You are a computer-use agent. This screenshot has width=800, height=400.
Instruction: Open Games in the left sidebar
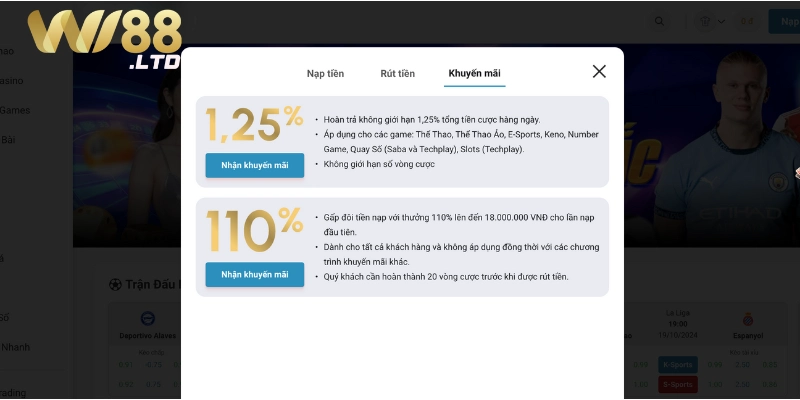click(x=15, y=110)
